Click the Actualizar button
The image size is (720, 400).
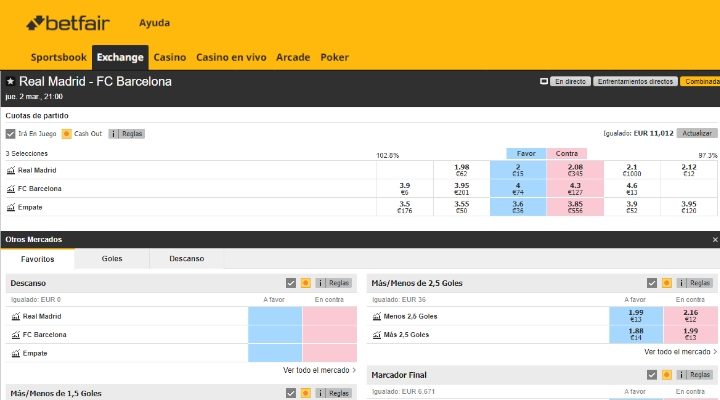pyautogui.click(x=697, y=133)
